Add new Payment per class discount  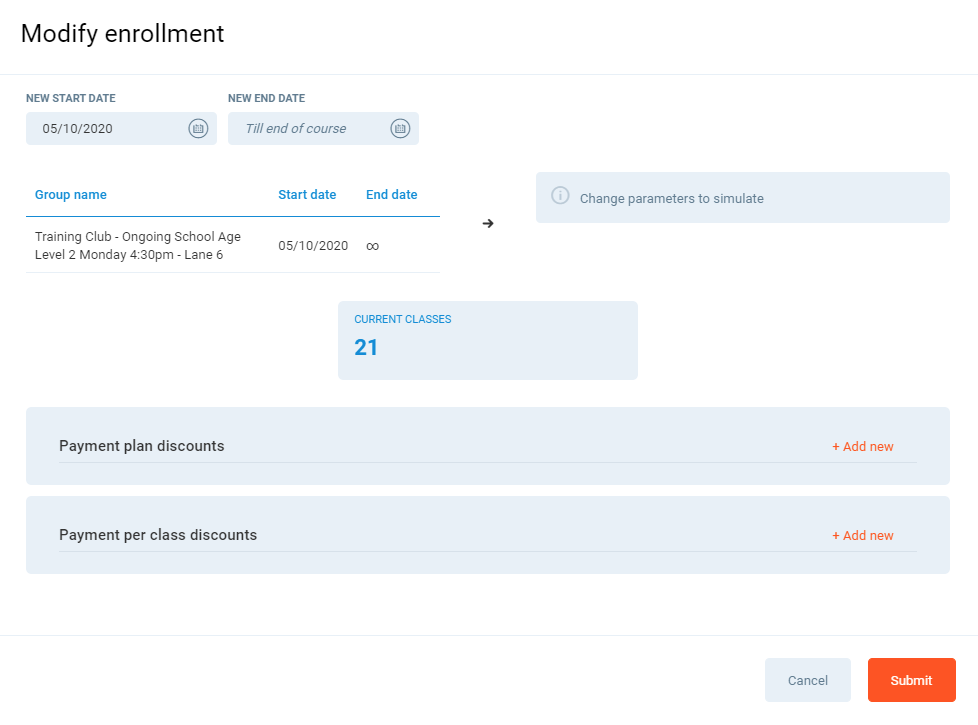point(862,536)
